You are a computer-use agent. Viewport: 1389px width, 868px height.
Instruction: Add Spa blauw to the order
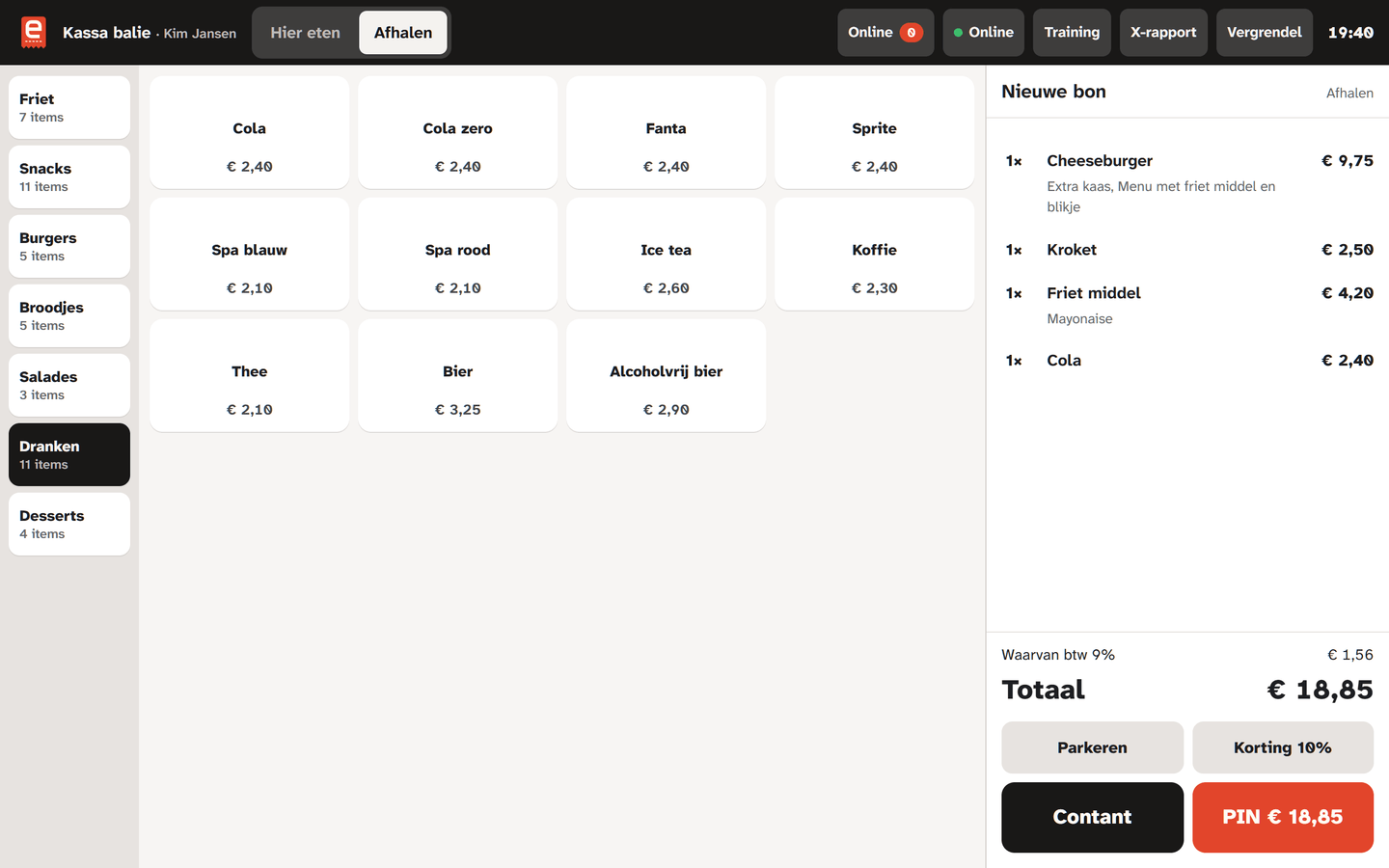click(250, 255)
